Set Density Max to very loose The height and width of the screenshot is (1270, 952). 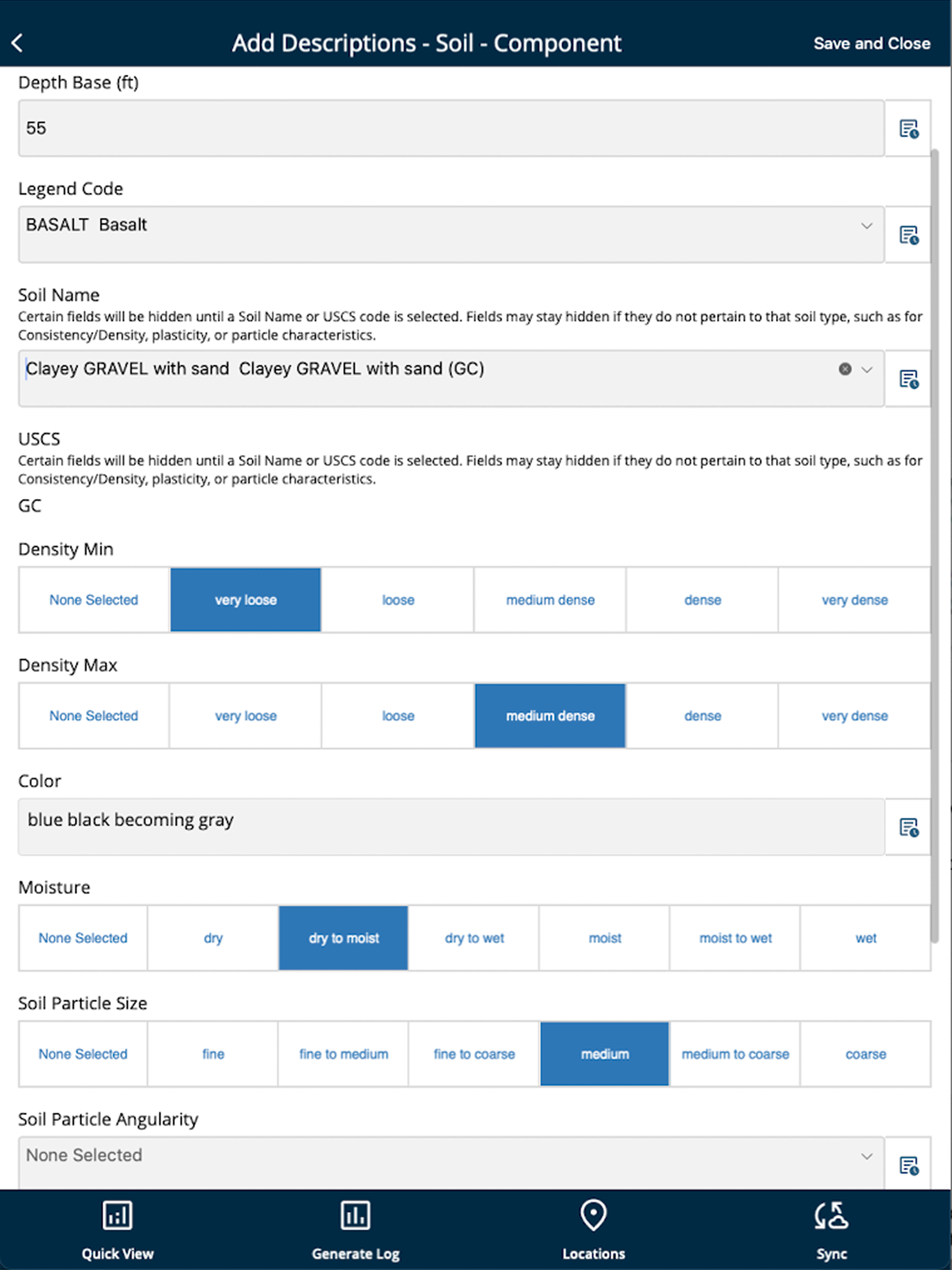[245, 716]
